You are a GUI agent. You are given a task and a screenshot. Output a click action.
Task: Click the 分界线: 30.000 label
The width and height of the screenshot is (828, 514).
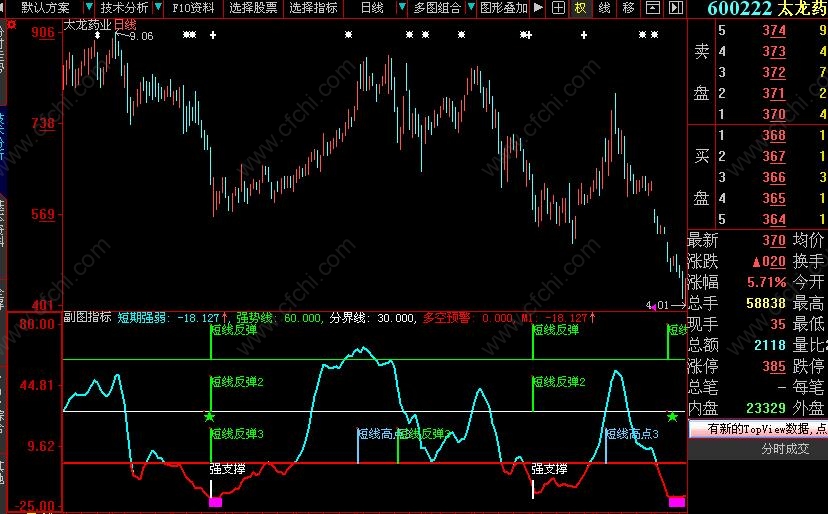point(372,317)
